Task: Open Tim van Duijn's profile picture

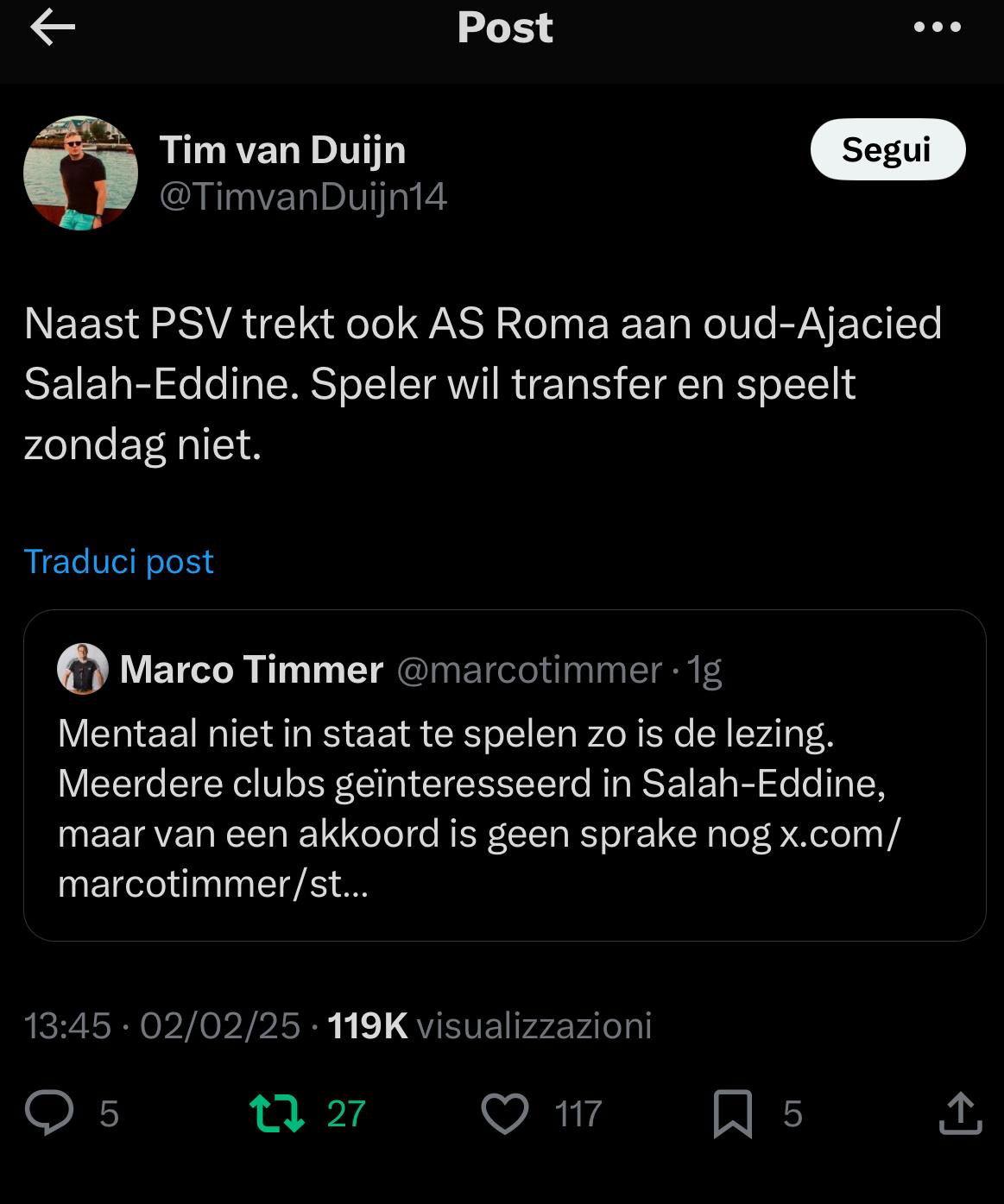Action: pyautogui.click(x=80, y=173)
